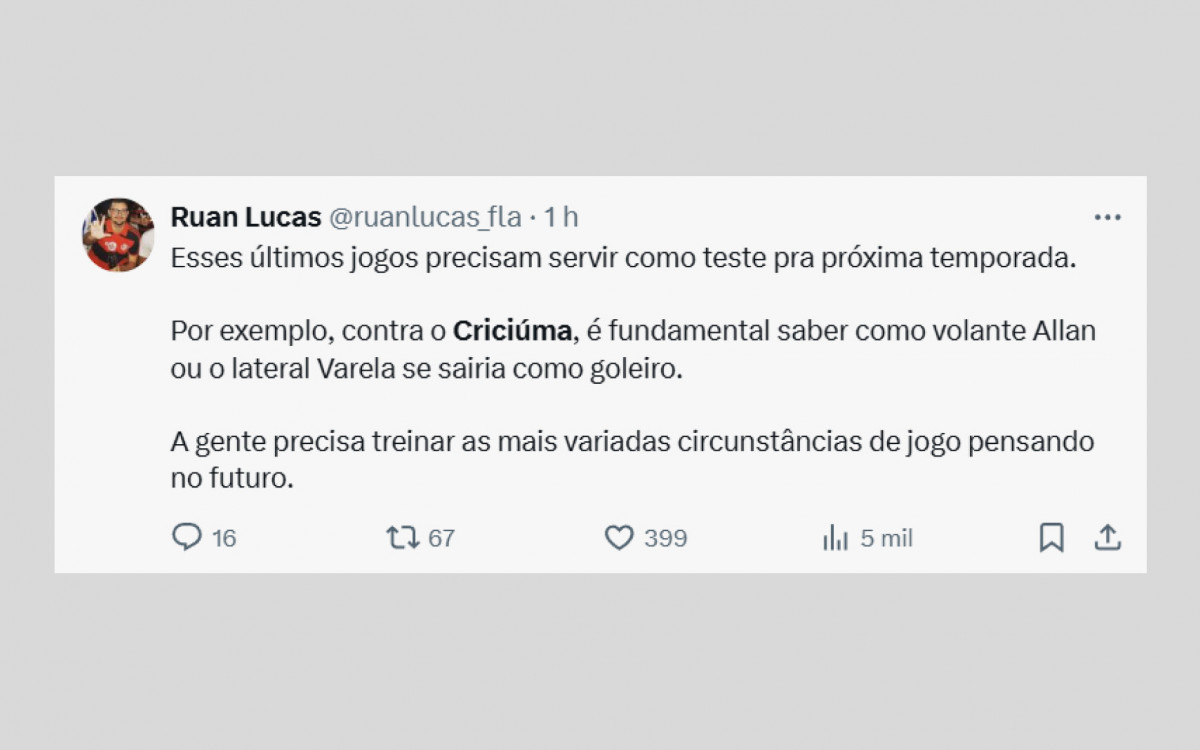Screen dimensions: 1200x750
Task: Open the view count analytics icon
Action: [833, 538]
